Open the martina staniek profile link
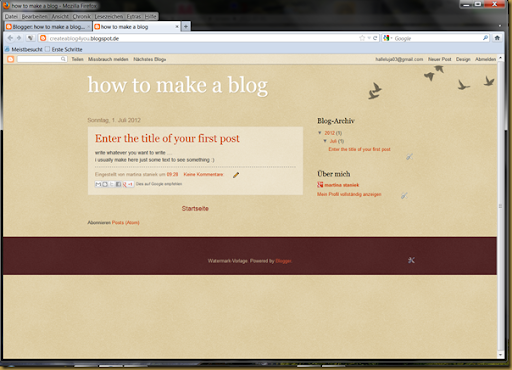This screenshot has width=512, height=370. coord(342,185)
